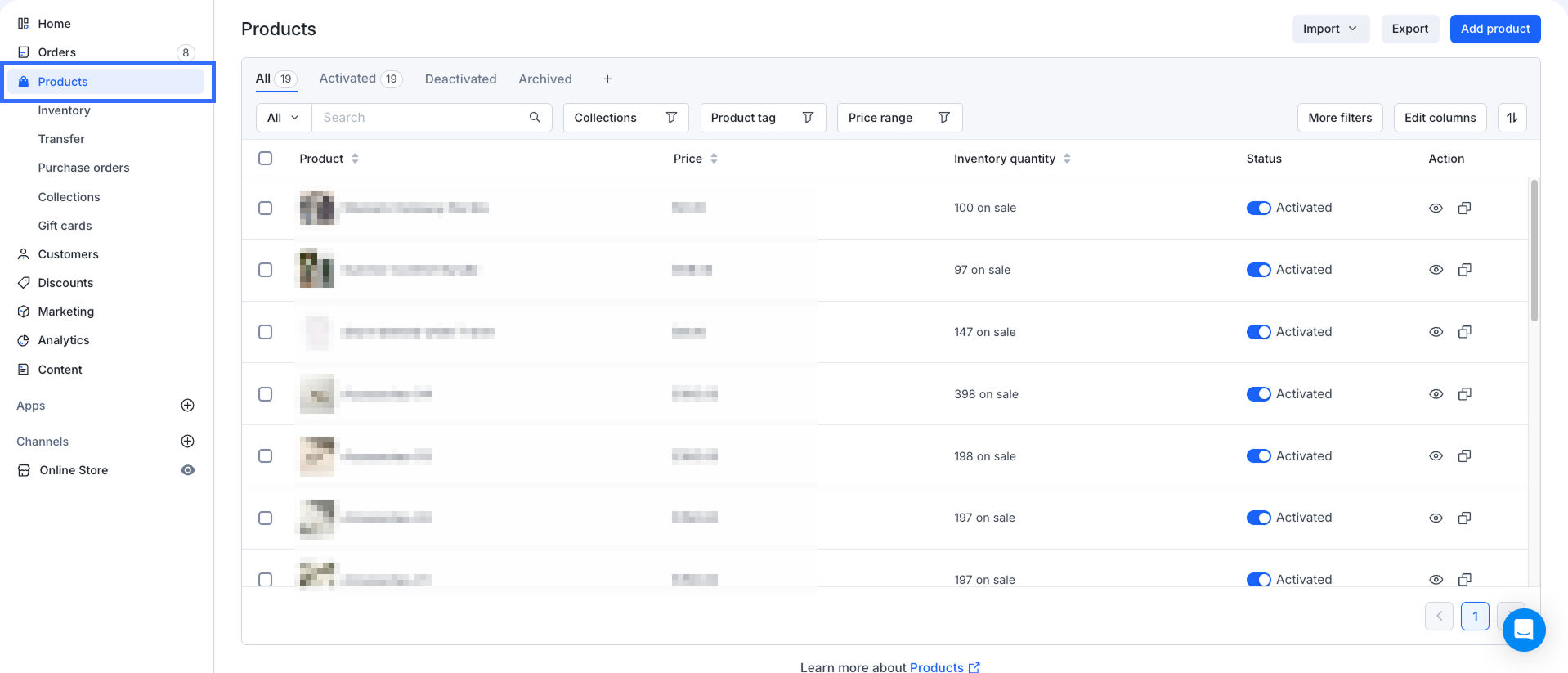Deactivate the product with 147 on sale
The height and width of the screenshot is (673, 1568).
pos(1258,332)
